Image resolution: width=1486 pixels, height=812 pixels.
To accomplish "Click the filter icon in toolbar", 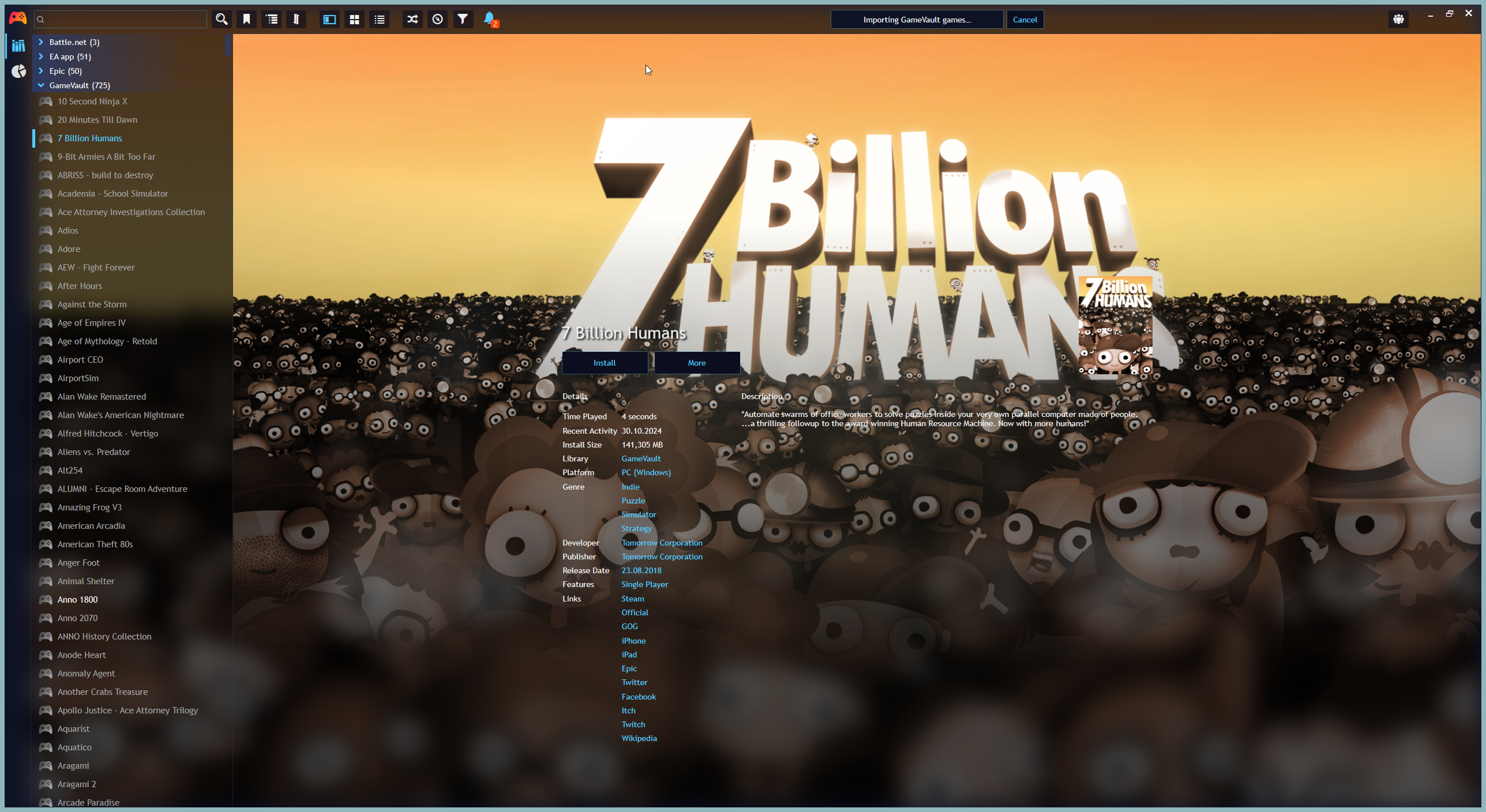I will (464, 19).
